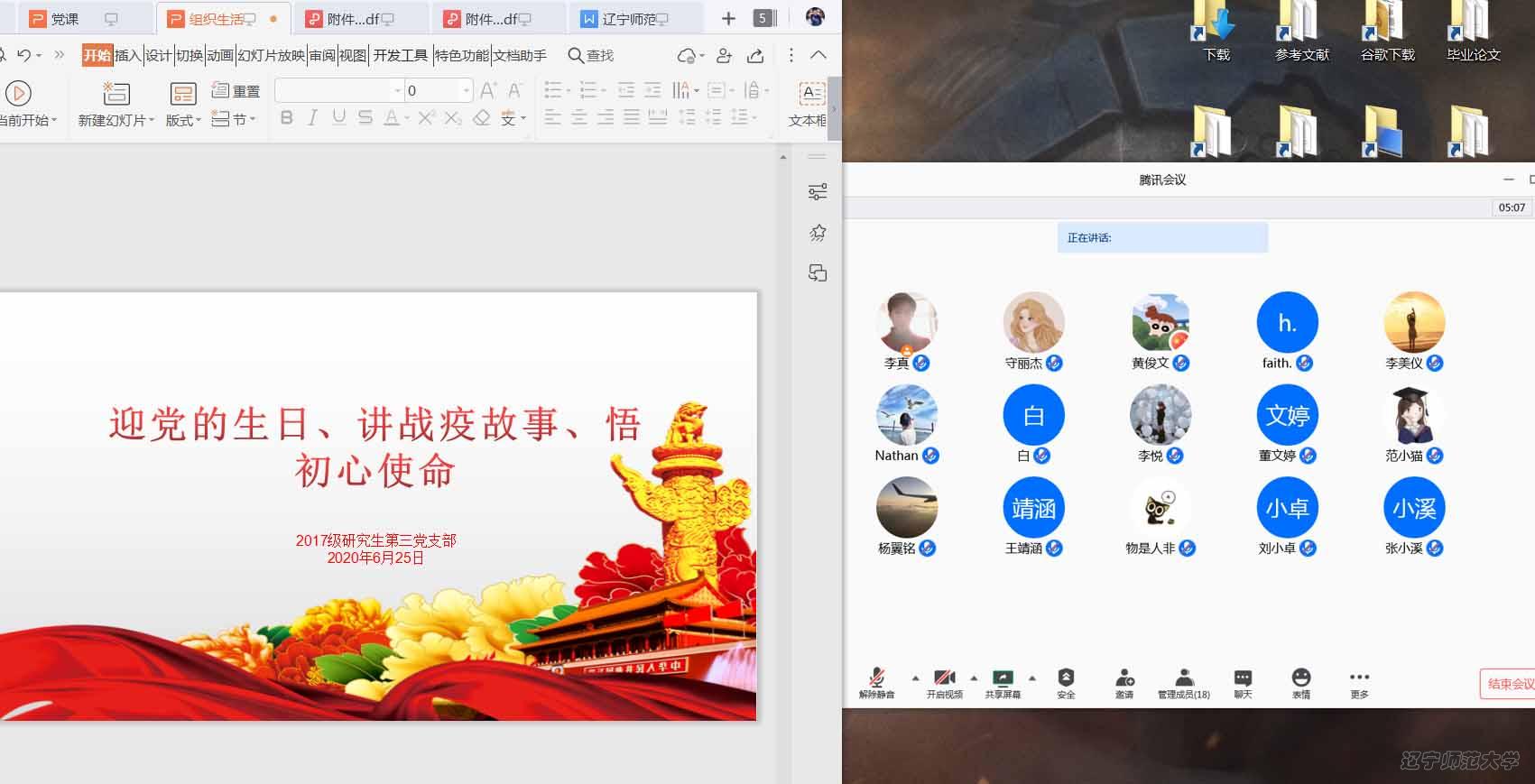Open the 表情 emoji reactions icon
The image size is (1535, 784).
coord(1300,678)
